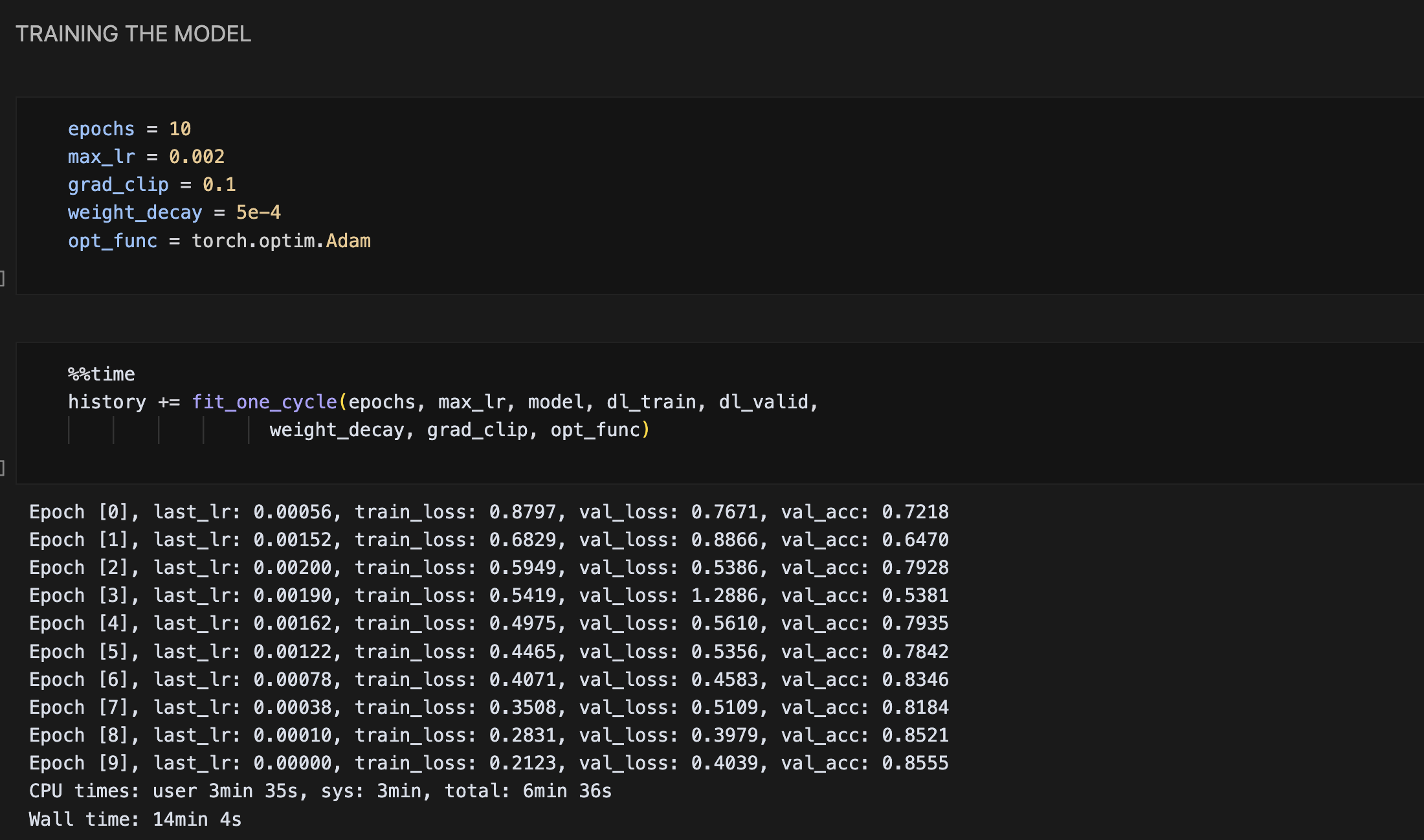The height and width of the screenshot is (840, 1424).
Task: Click the fit_one_cycle function name
Action: click(x=264, y=402)
